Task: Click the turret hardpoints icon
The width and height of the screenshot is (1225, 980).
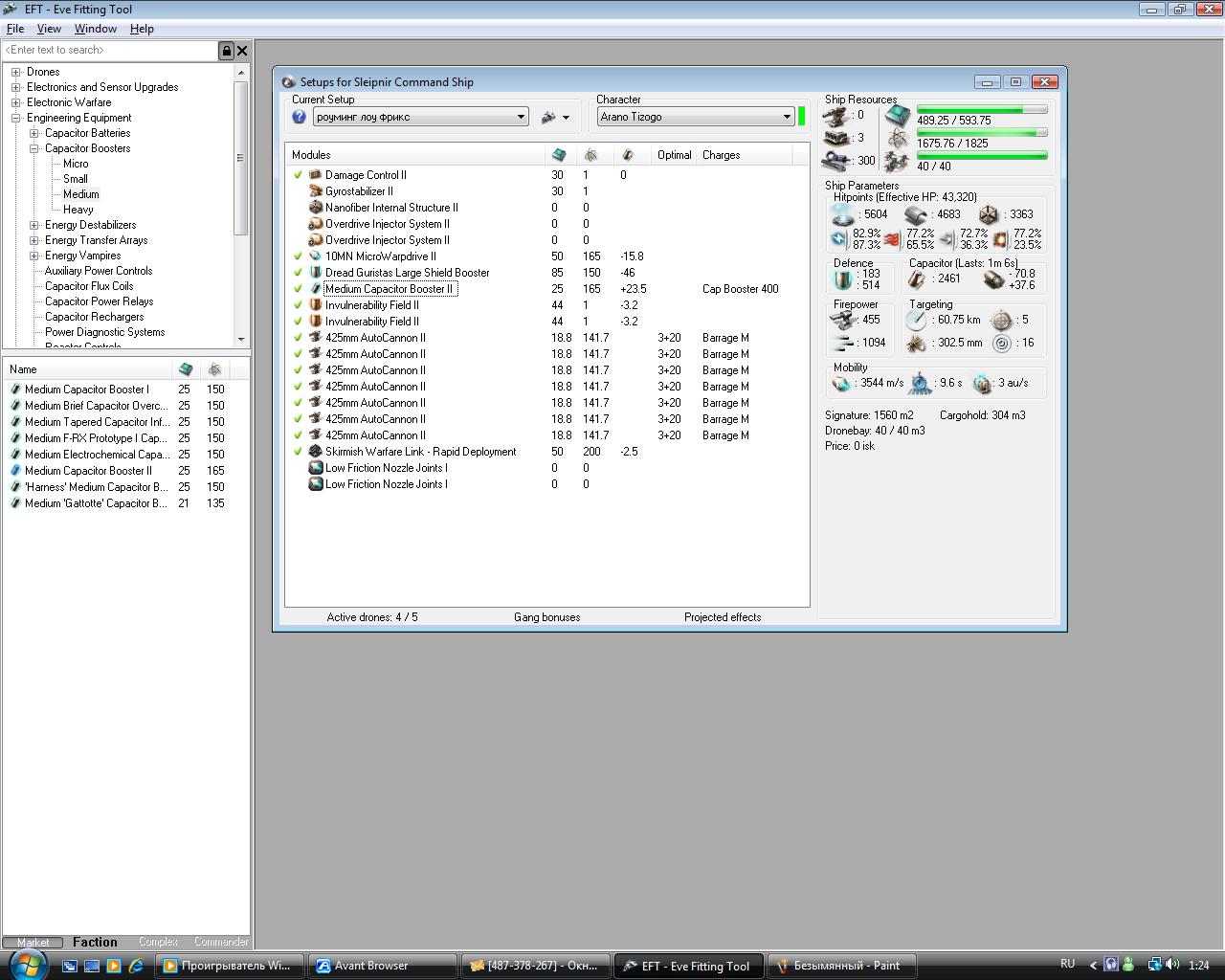Action: (836, 116)
